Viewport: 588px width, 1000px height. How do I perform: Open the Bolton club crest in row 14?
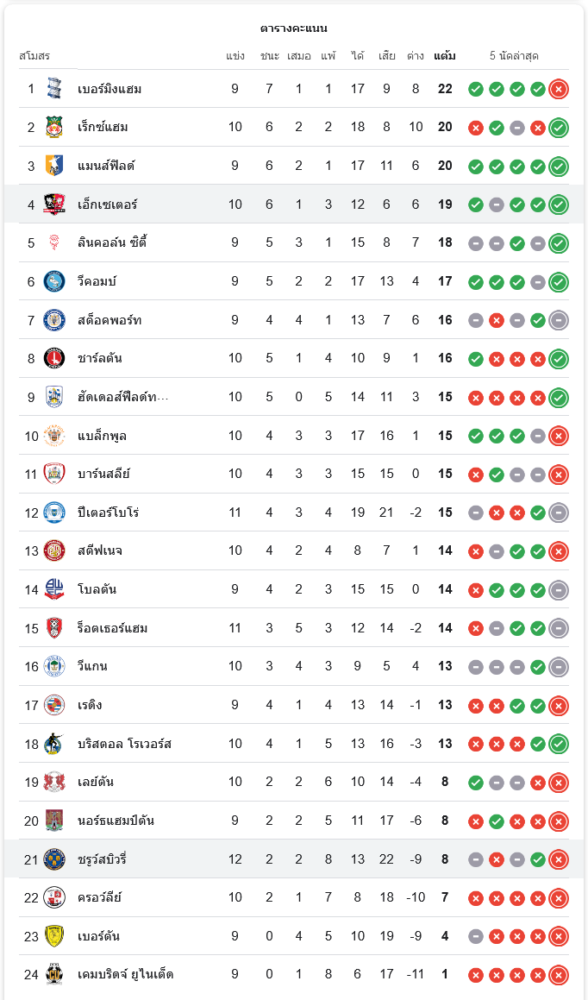click(x=54, y=589)
